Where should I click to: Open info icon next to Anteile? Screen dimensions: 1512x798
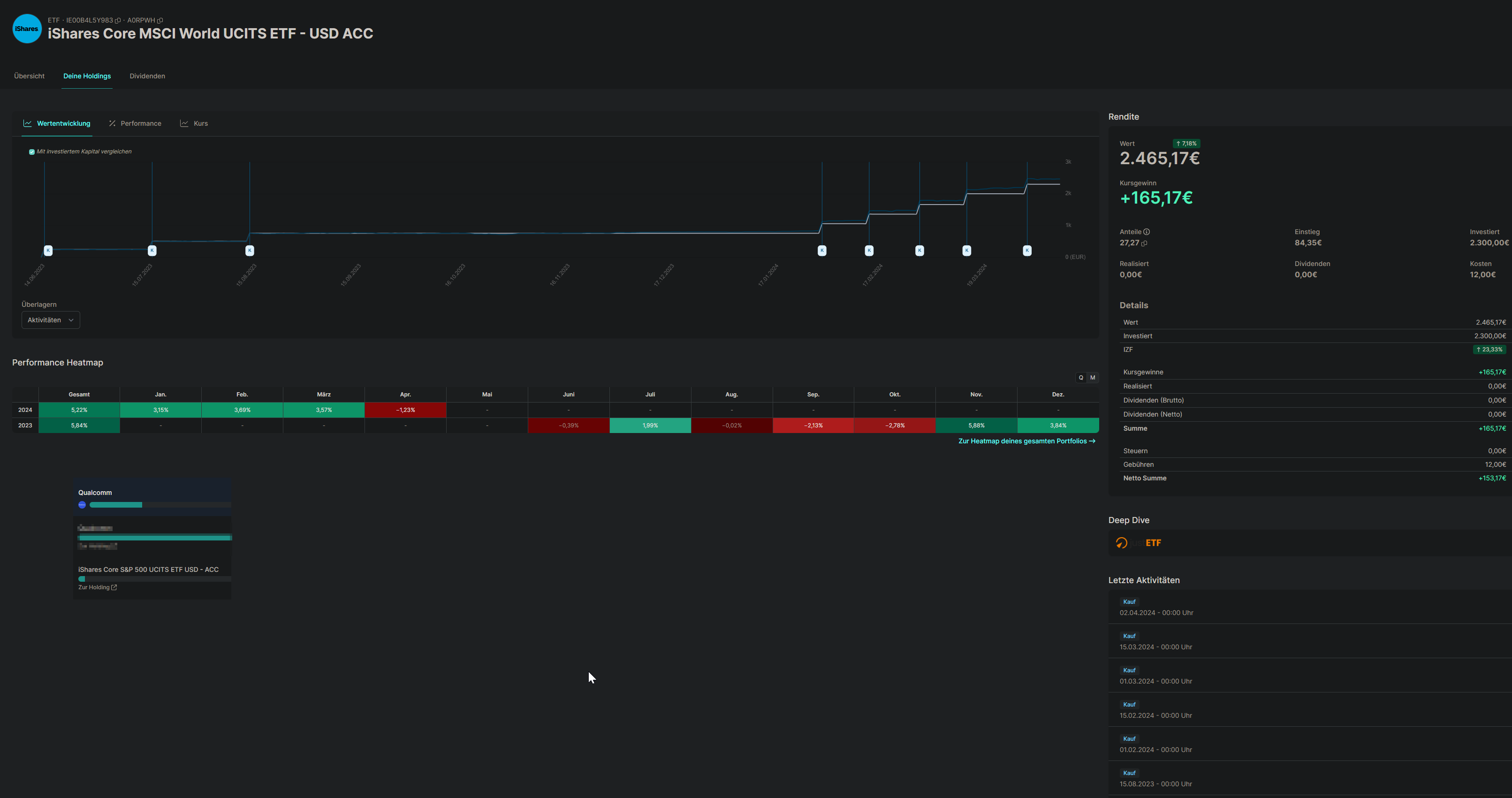pos(1147,232)
